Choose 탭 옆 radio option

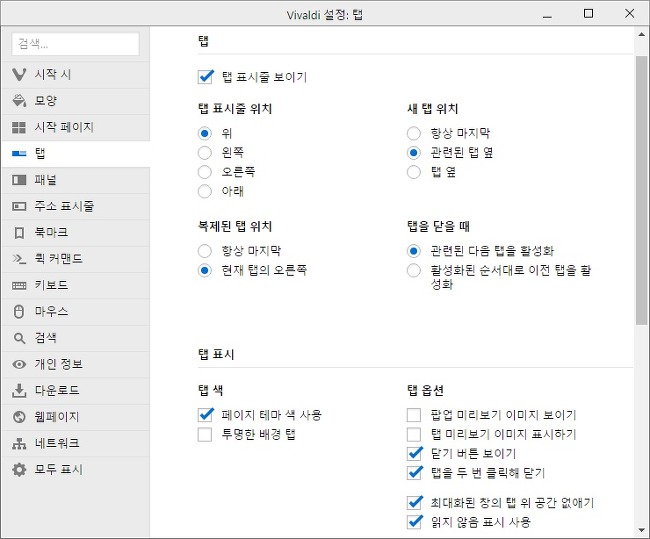414,172
